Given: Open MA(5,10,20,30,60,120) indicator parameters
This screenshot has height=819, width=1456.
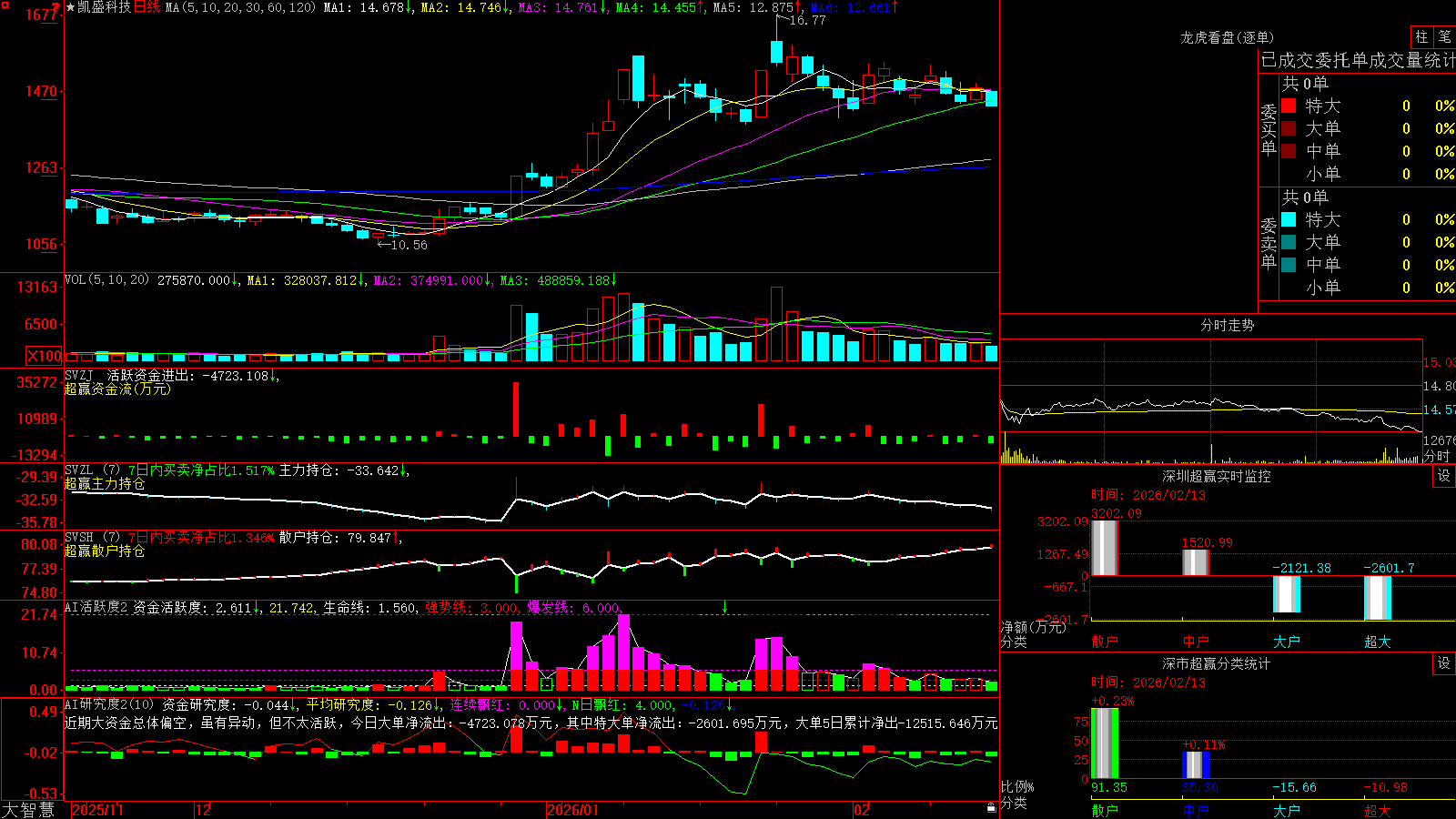Looking at the screenshot, I should click(240, 7).
